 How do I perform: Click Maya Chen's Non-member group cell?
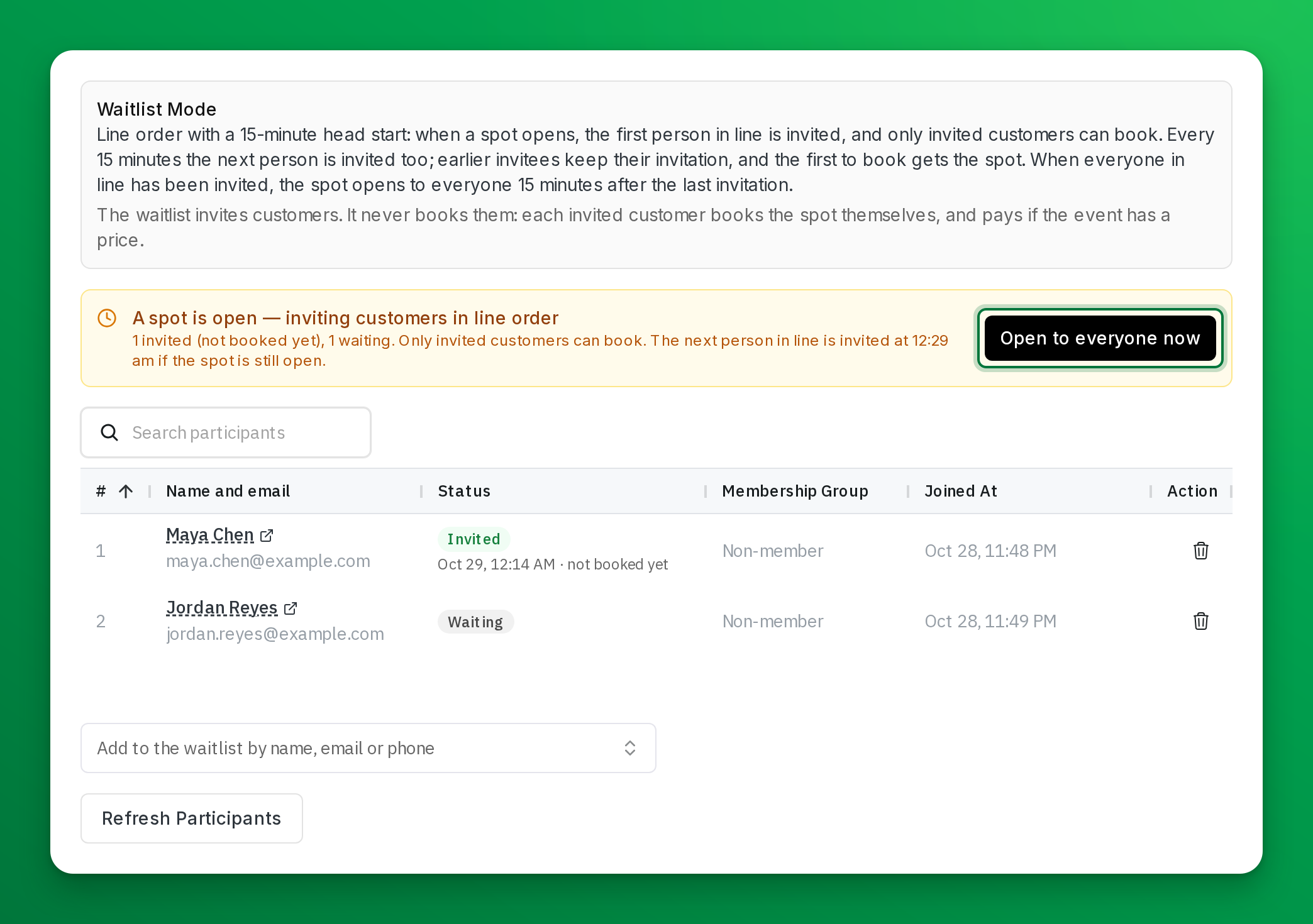773,551
